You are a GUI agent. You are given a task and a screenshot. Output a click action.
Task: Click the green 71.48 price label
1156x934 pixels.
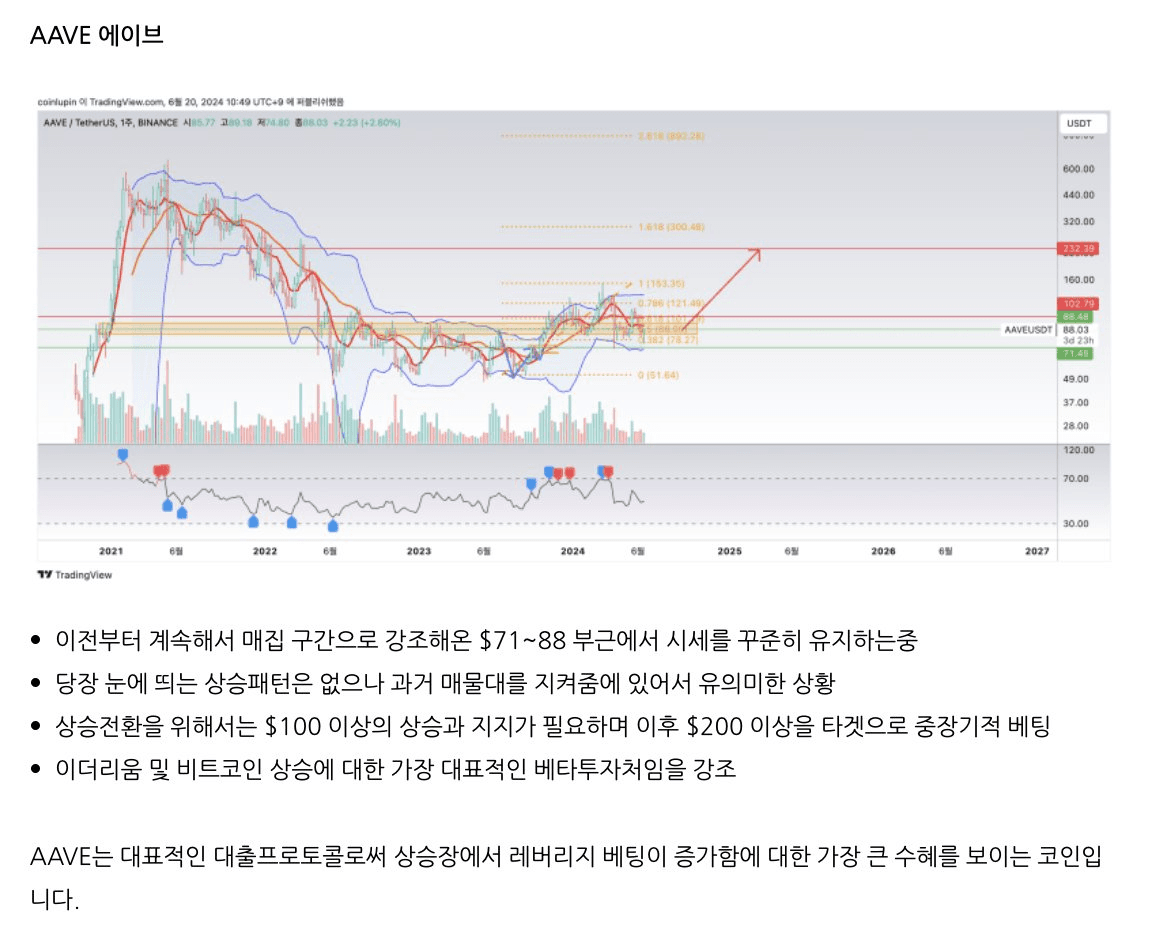[1076, 354]
